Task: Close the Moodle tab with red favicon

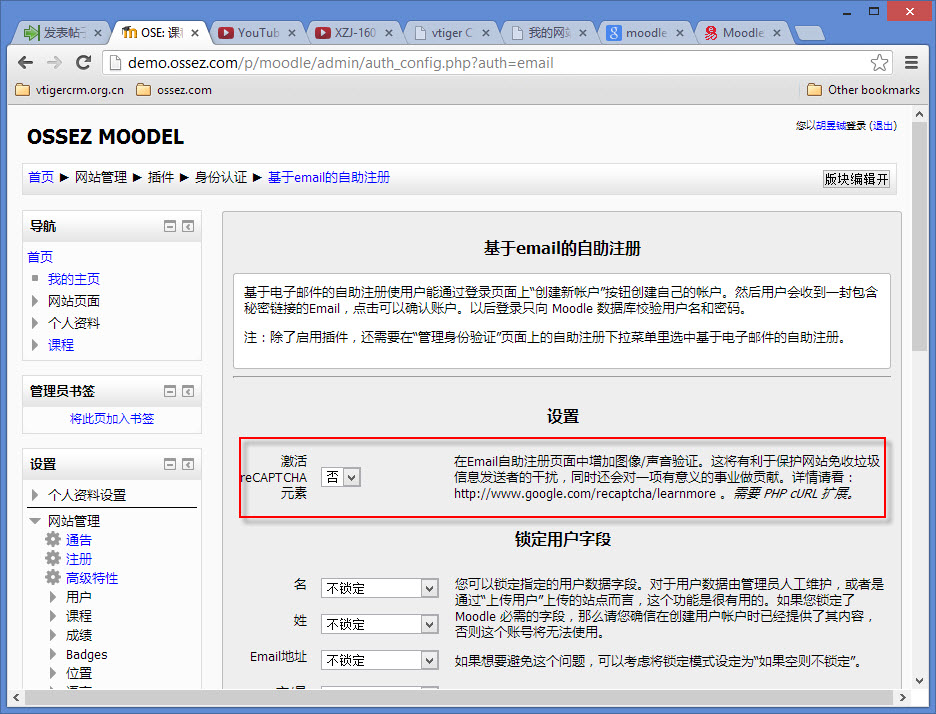Action: [x=777, y=33]
